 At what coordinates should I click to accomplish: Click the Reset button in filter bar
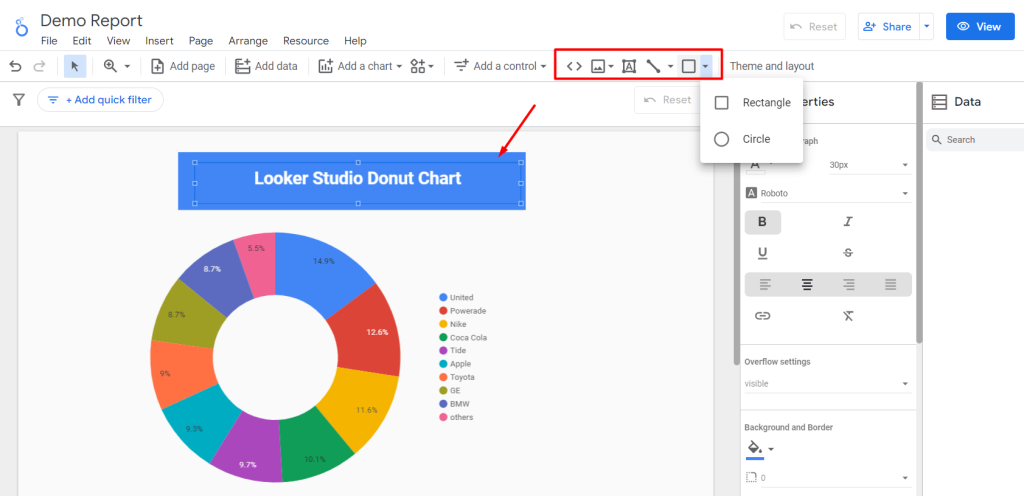coord(667,100)
